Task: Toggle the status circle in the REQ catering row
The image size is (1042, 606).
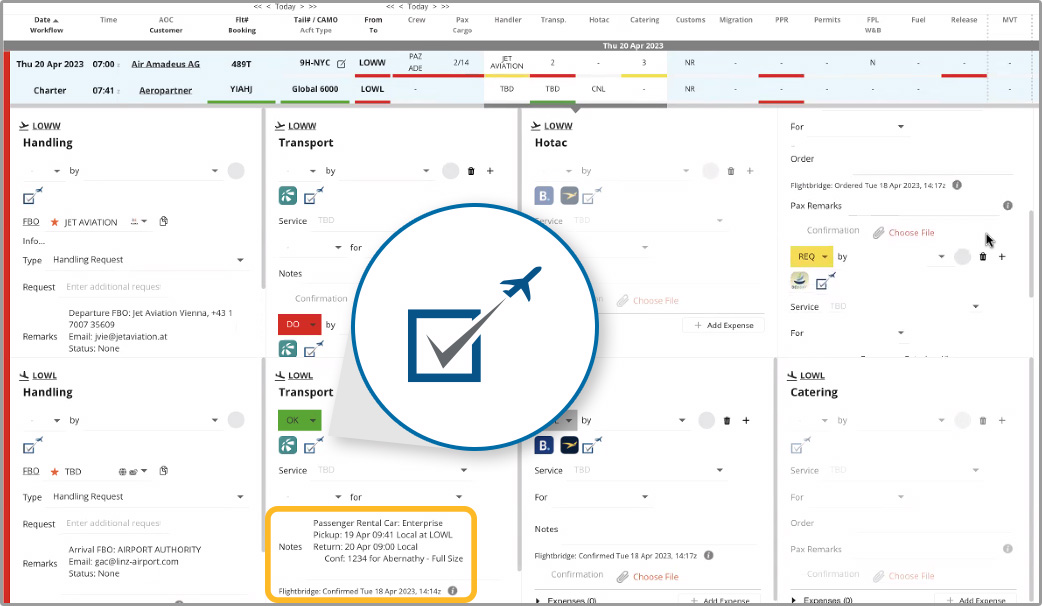Action: coord(963,257)
